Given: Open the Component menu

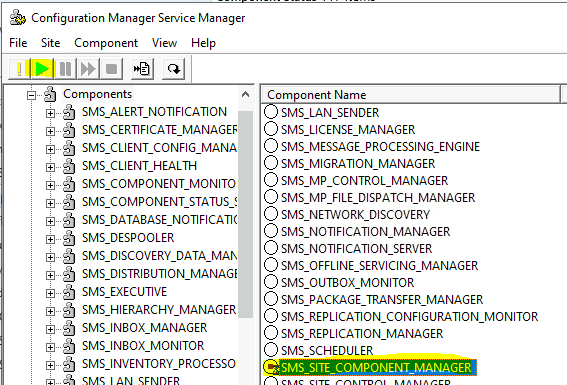Looking at the screenshot, I should pos(106,43).
